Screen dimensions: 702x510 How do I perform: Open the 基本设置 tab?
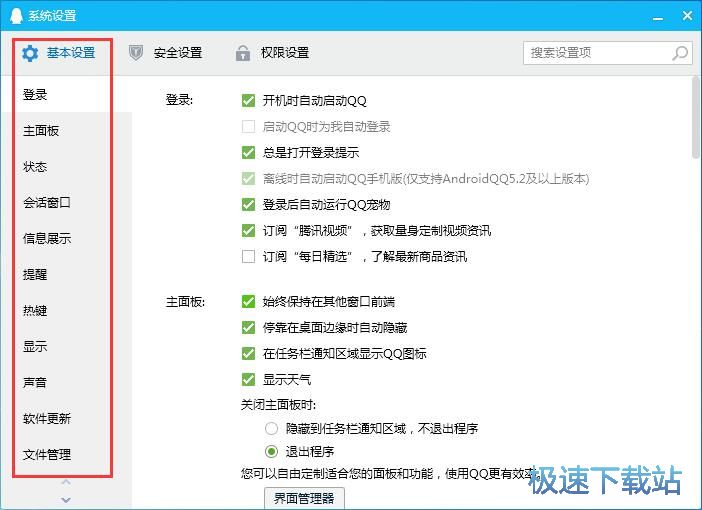59,53
